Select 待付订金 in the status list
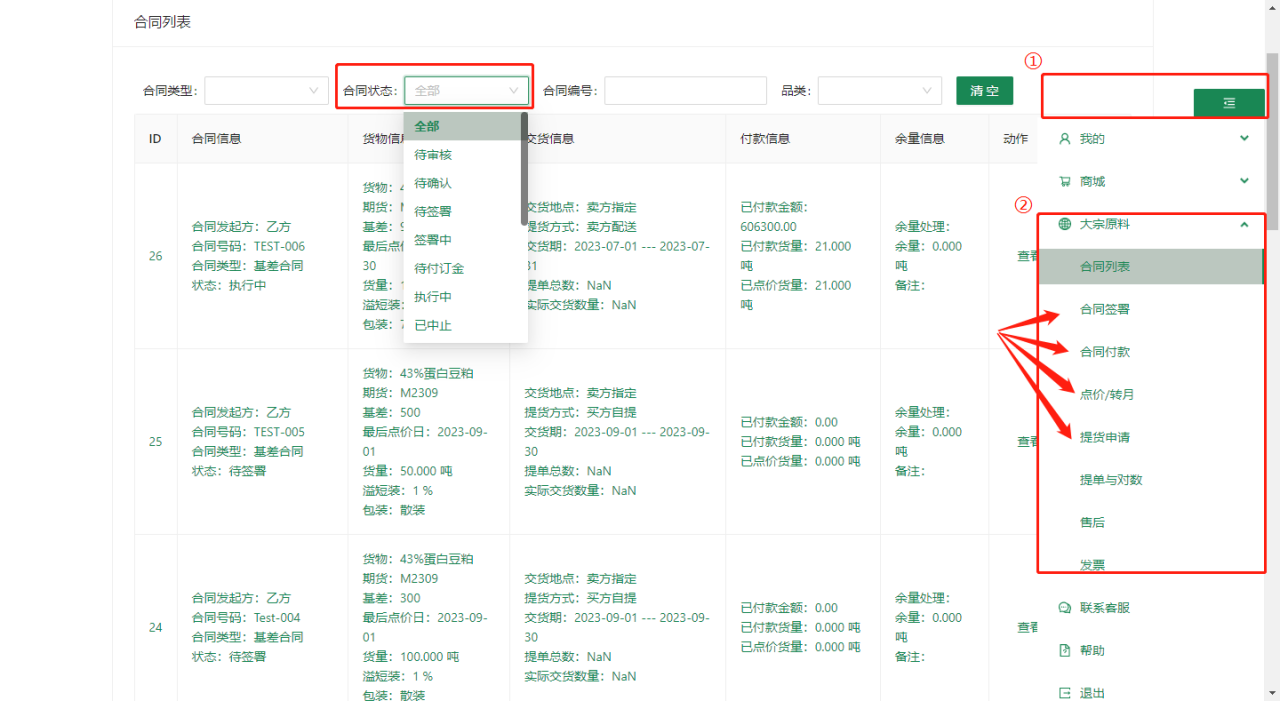The height and width of the screenshot is (701, 1280). click(462, 268)
